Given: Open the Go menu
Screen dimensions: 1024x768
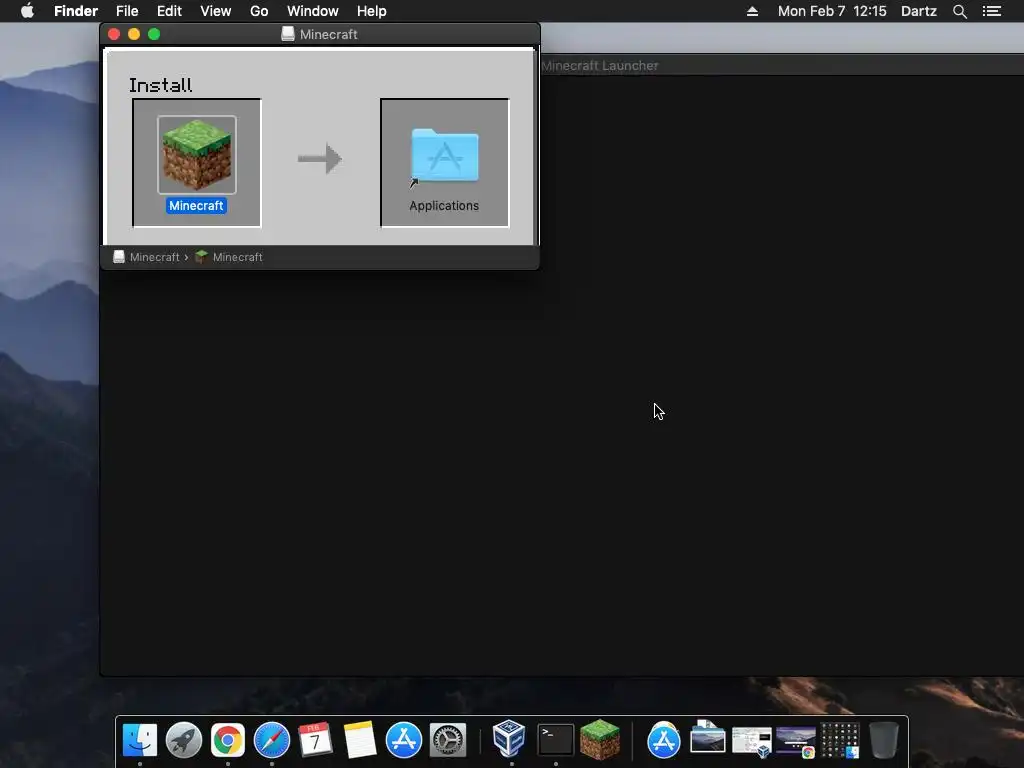Looking at the screenshot, I should pyautogui.click(x=259, y=11).
